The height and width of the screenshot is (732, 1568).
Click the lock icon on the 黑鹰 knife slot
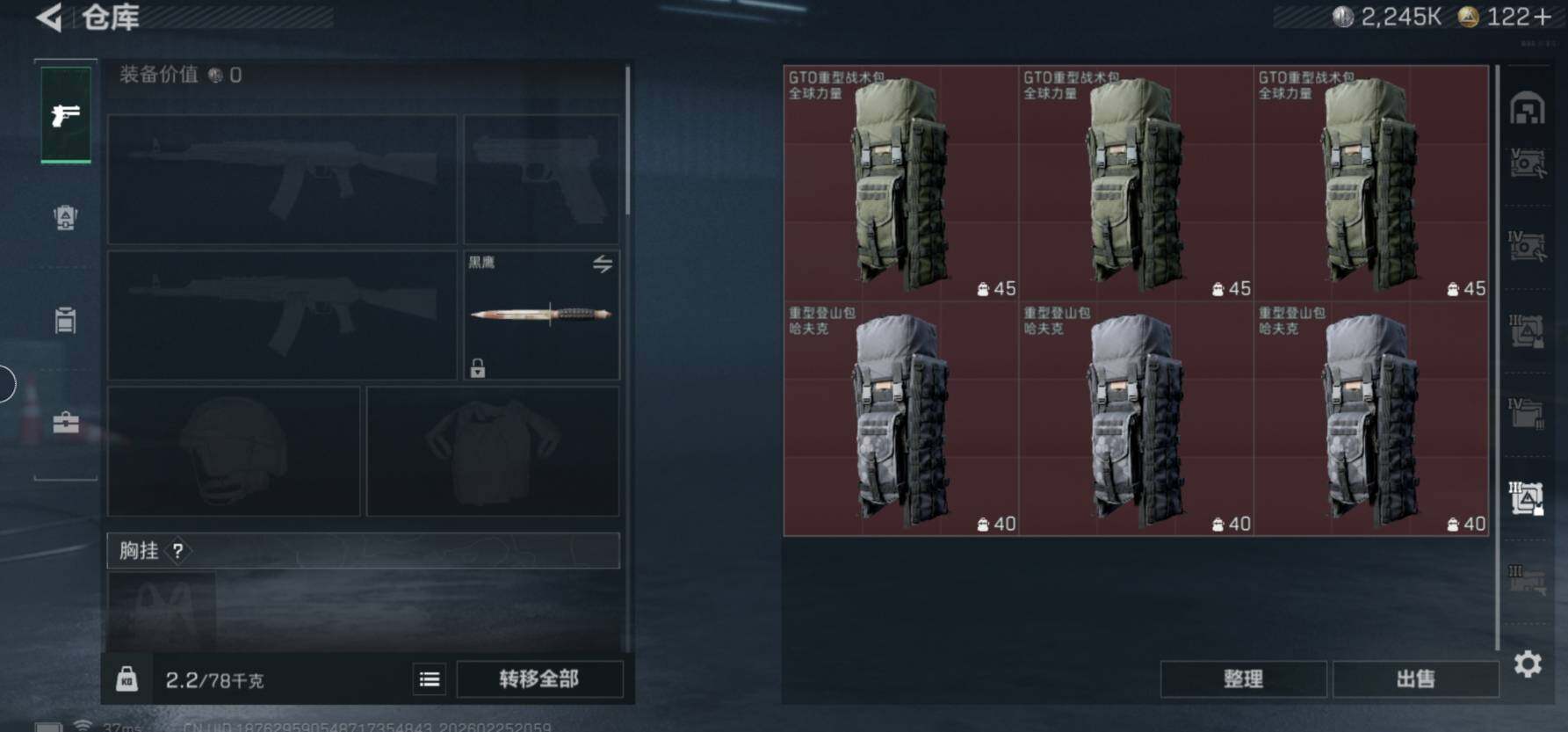pos(478,368)
